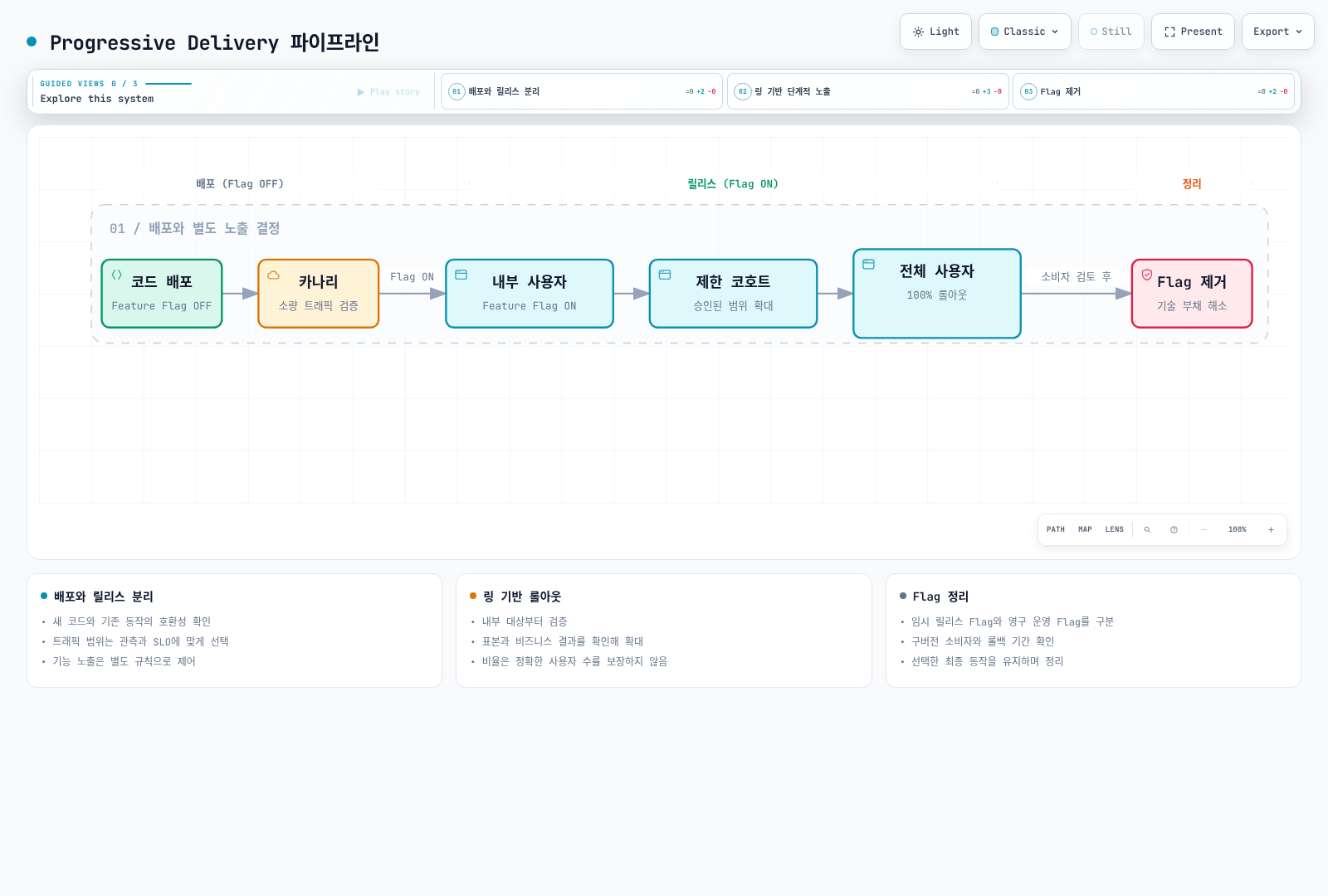Click the sun icon in Light button
1328x896 pixels.
coord(918,32)
